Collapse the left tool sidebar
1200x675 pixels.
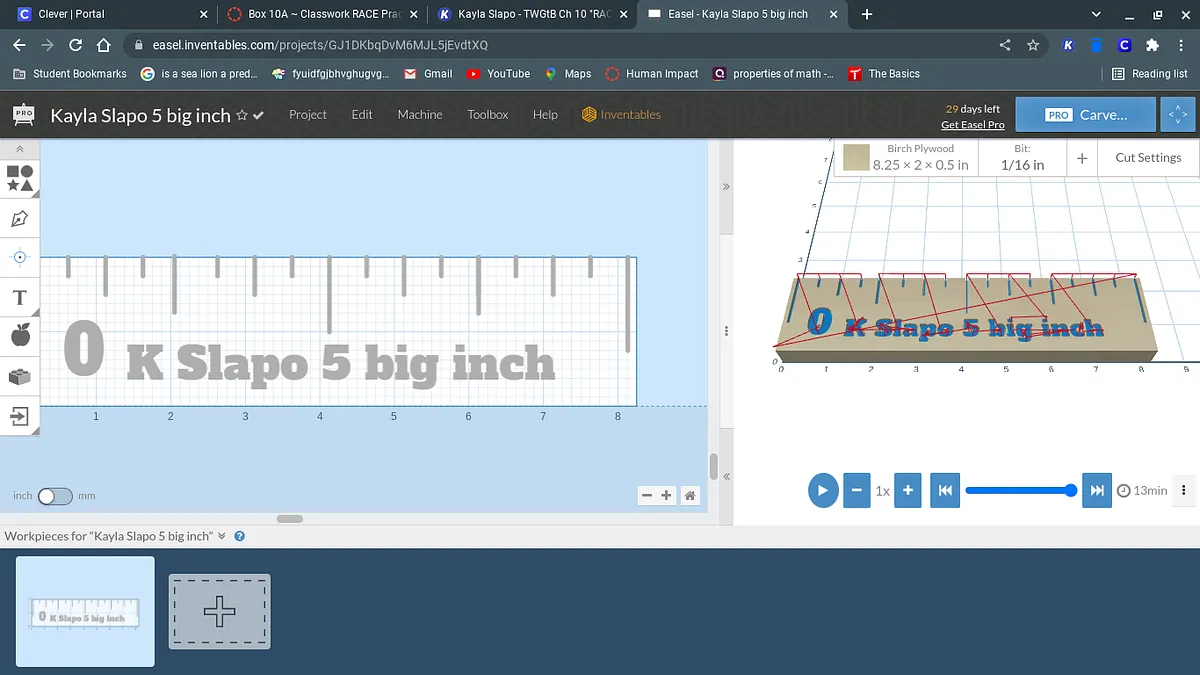(x=20, y=148)
